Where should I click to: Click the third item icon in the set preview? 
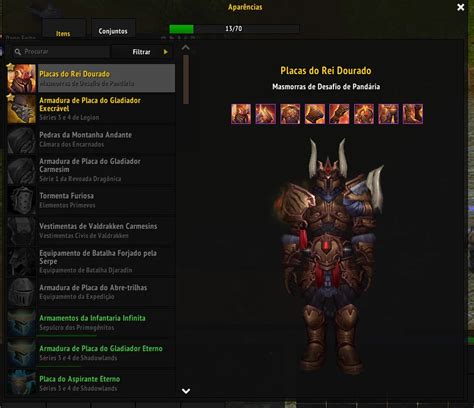(290, 114)
